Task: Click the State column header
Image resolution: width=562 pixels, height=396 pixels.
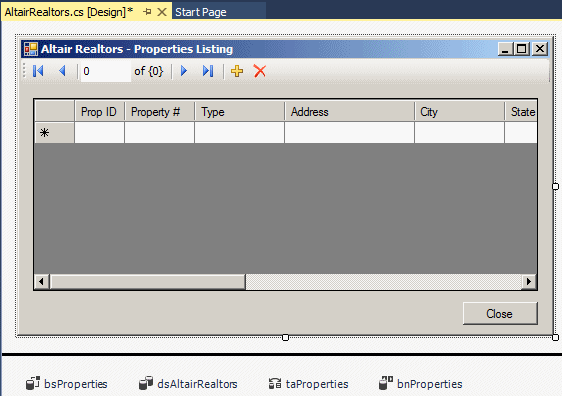Action: tap(521, 112)
